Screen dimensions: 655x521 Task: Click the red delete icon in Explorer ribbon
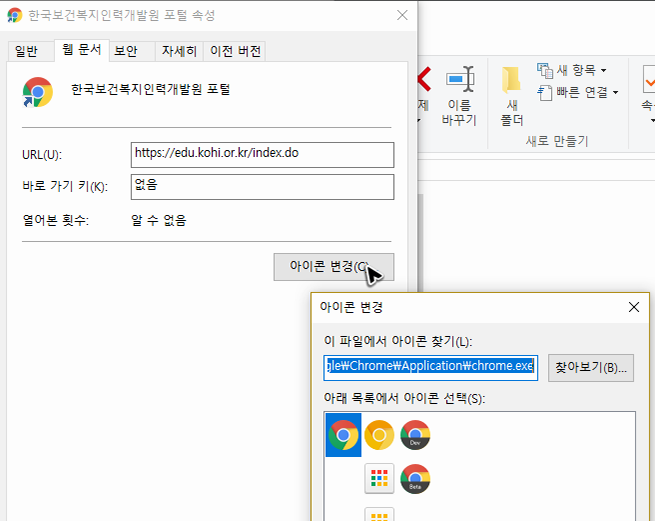(x=424, y=79)
